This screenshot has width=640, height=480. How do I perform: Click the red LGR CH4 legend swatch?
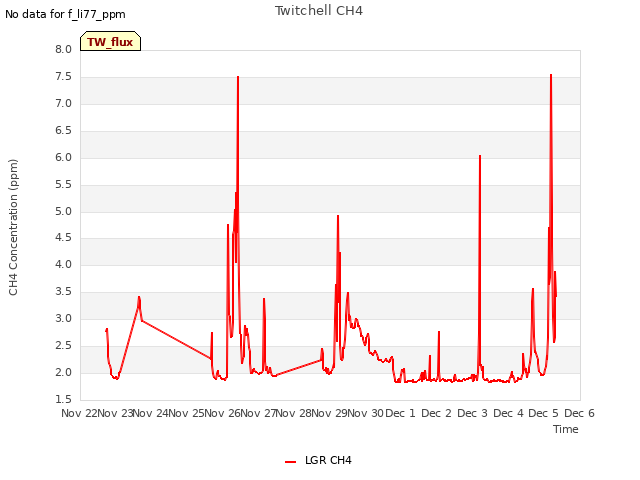point(290,462)
